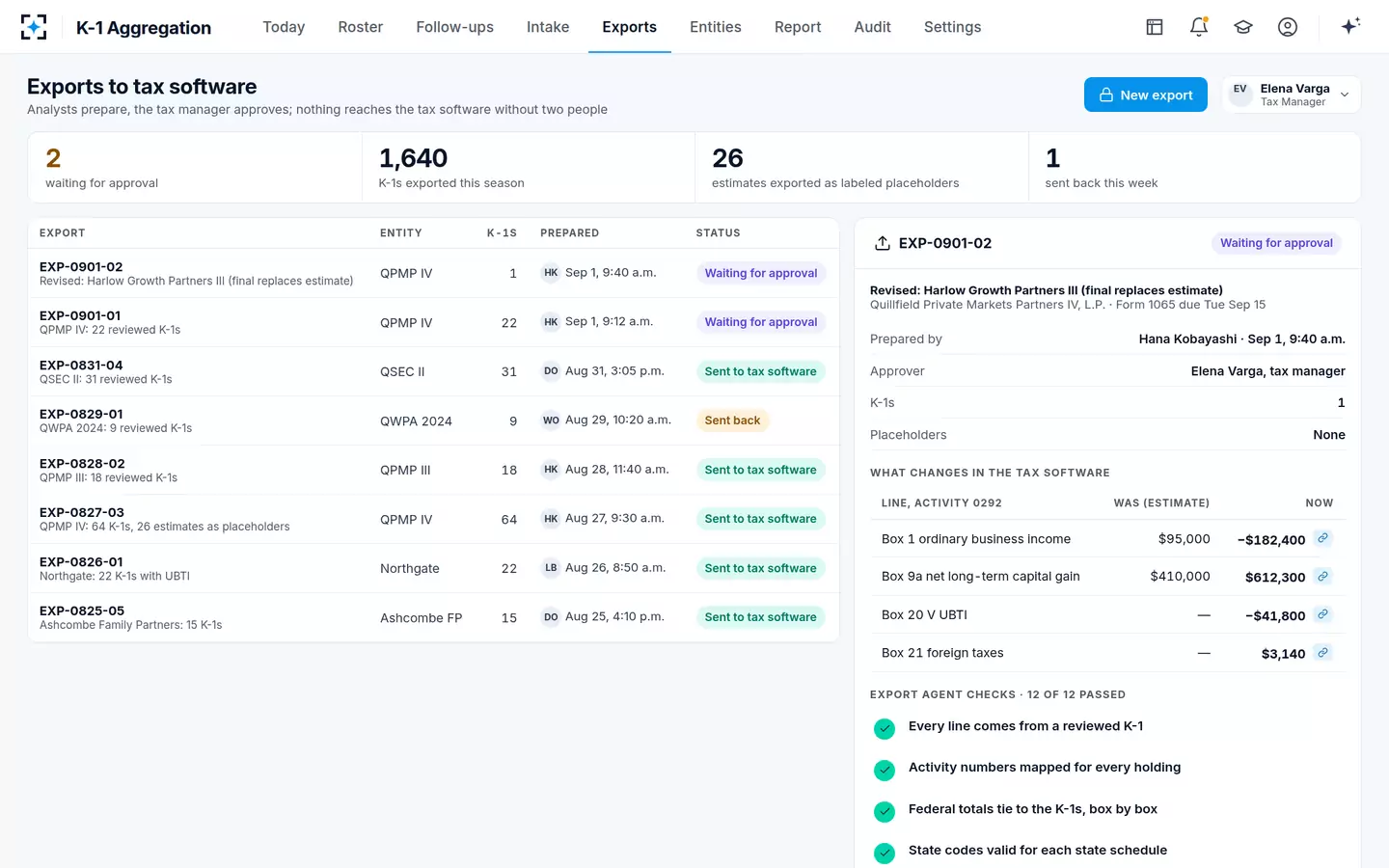1389x868 pixels.
Task: Open the Settings tab
Action: point(952,27)
